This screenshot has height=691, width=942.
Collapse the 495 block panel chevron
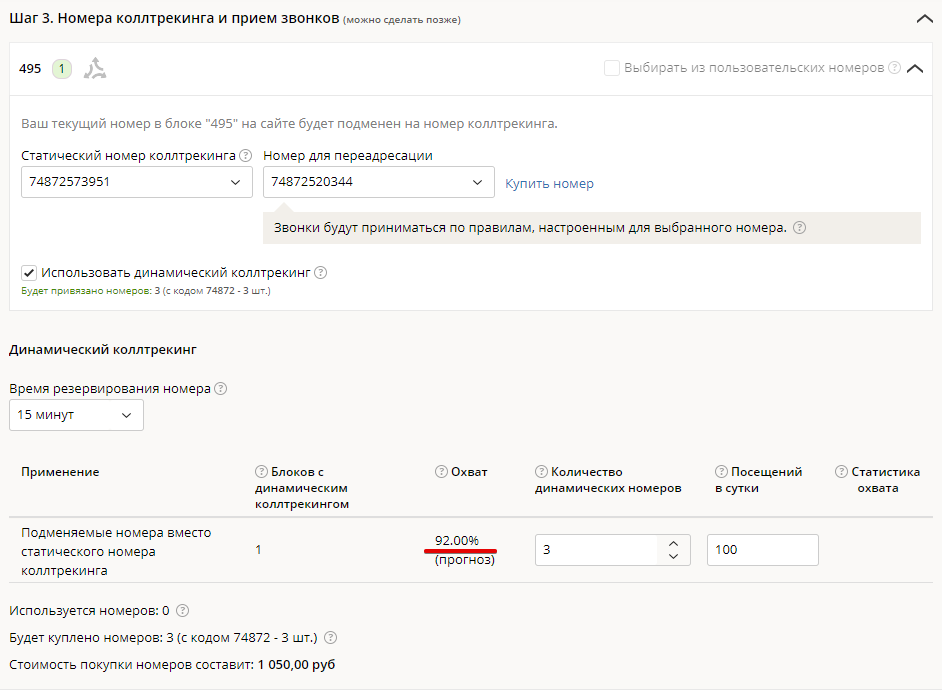(x=914, y=69)
